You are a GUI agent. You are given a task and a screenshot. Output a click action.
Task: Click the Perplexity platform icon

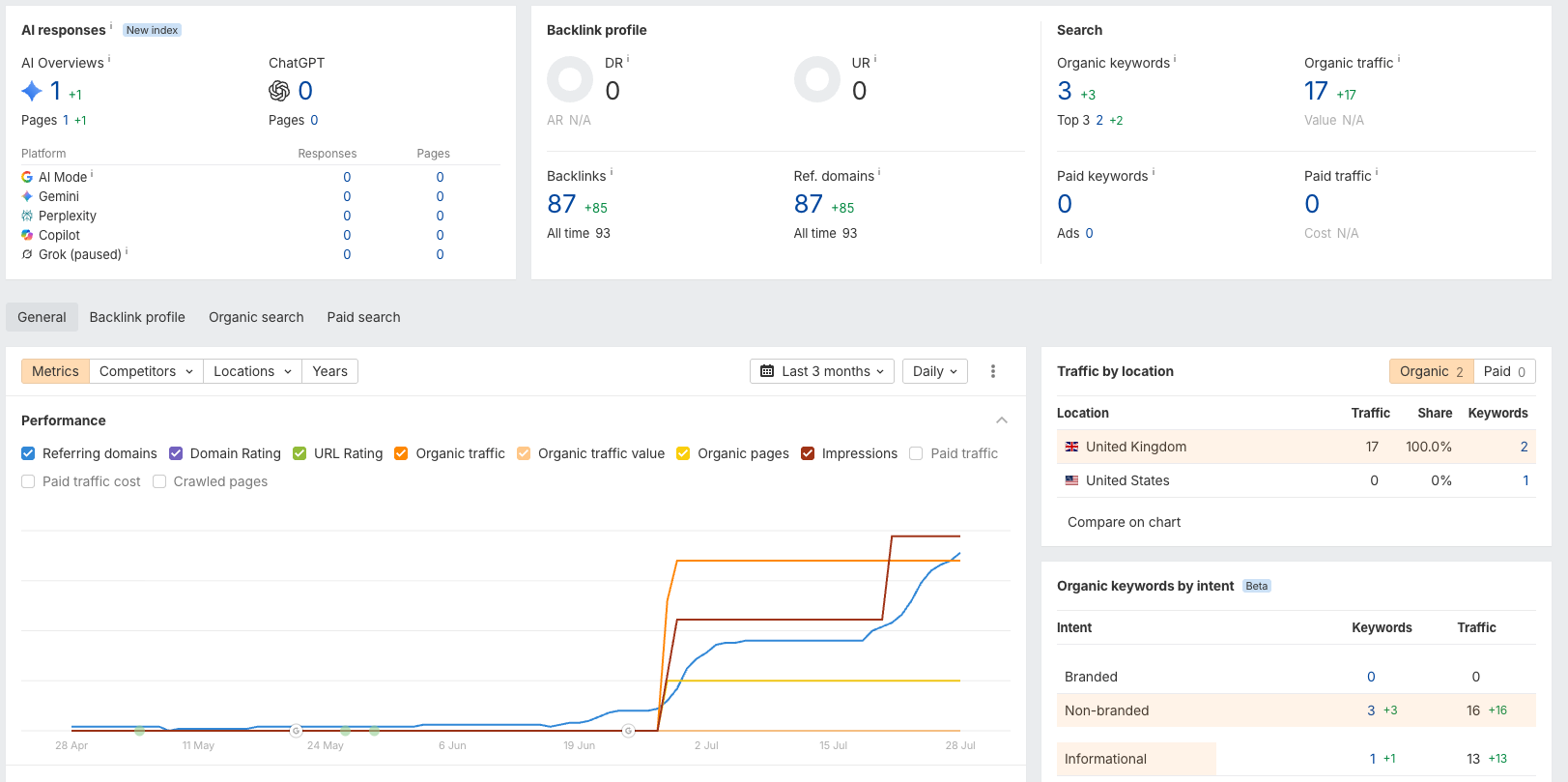point(27,216)
